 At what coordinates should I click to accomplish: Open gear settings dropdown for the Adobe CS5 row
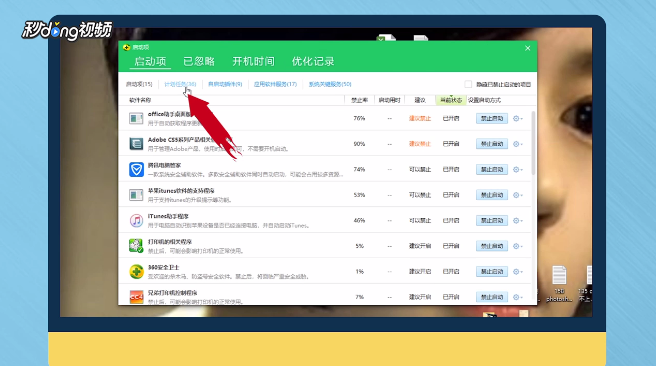pos(518,144)
